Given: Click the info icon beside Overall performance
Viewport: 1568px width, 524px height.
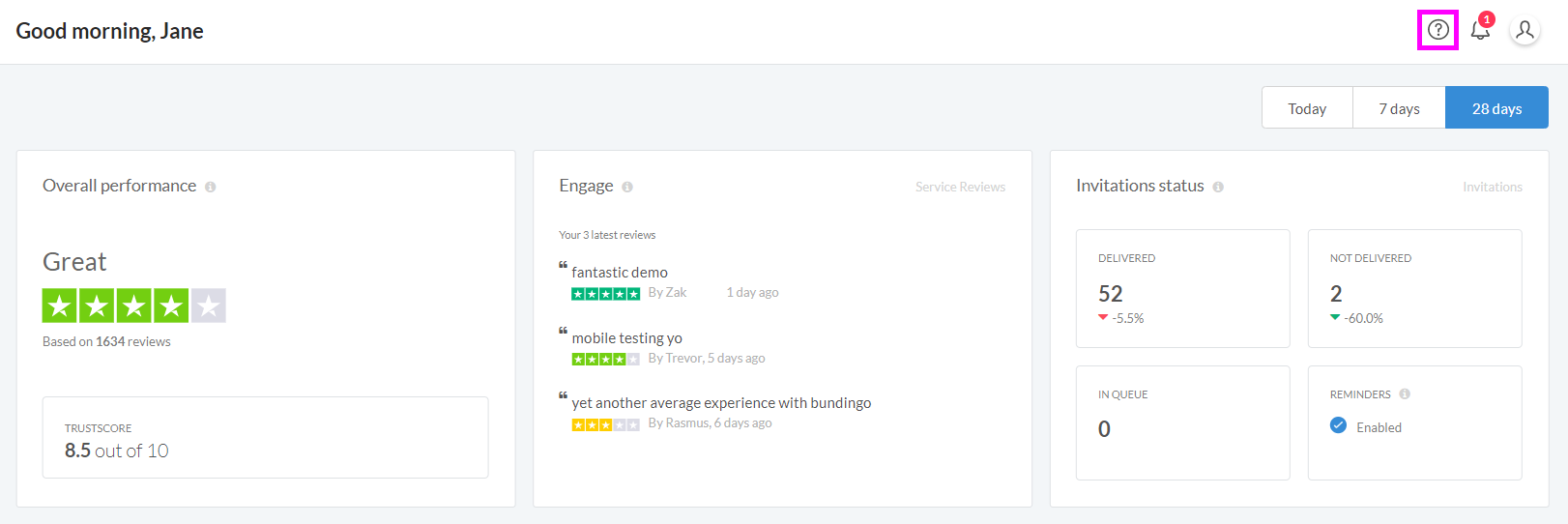Looking at the screenshot, I should click(210, 187).
